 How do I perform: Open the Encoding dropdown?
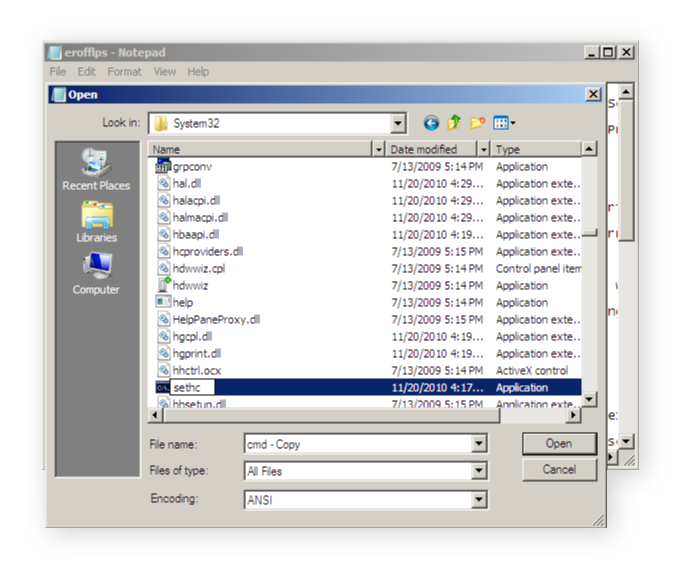(x=478, y=499)
